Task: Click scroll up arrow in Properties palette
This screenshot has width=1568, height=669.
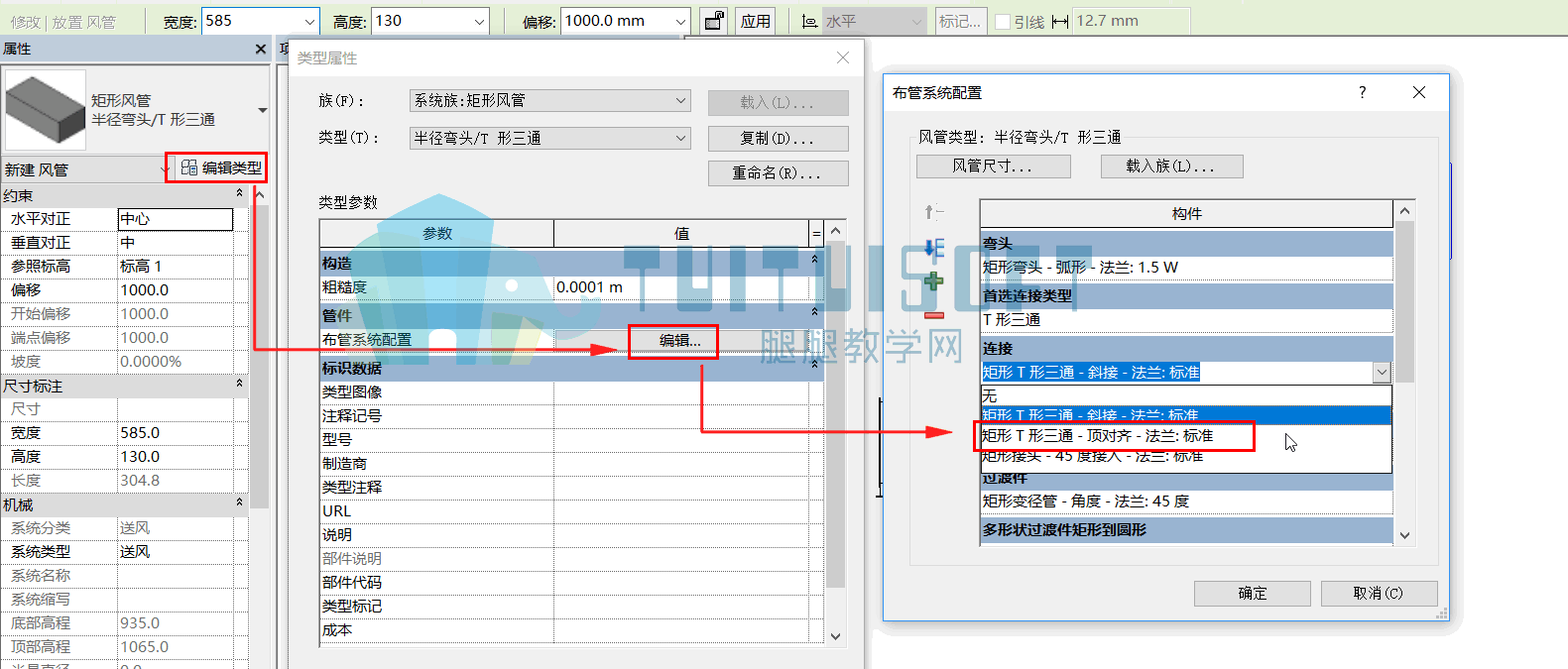Action: tap(260, 195)
